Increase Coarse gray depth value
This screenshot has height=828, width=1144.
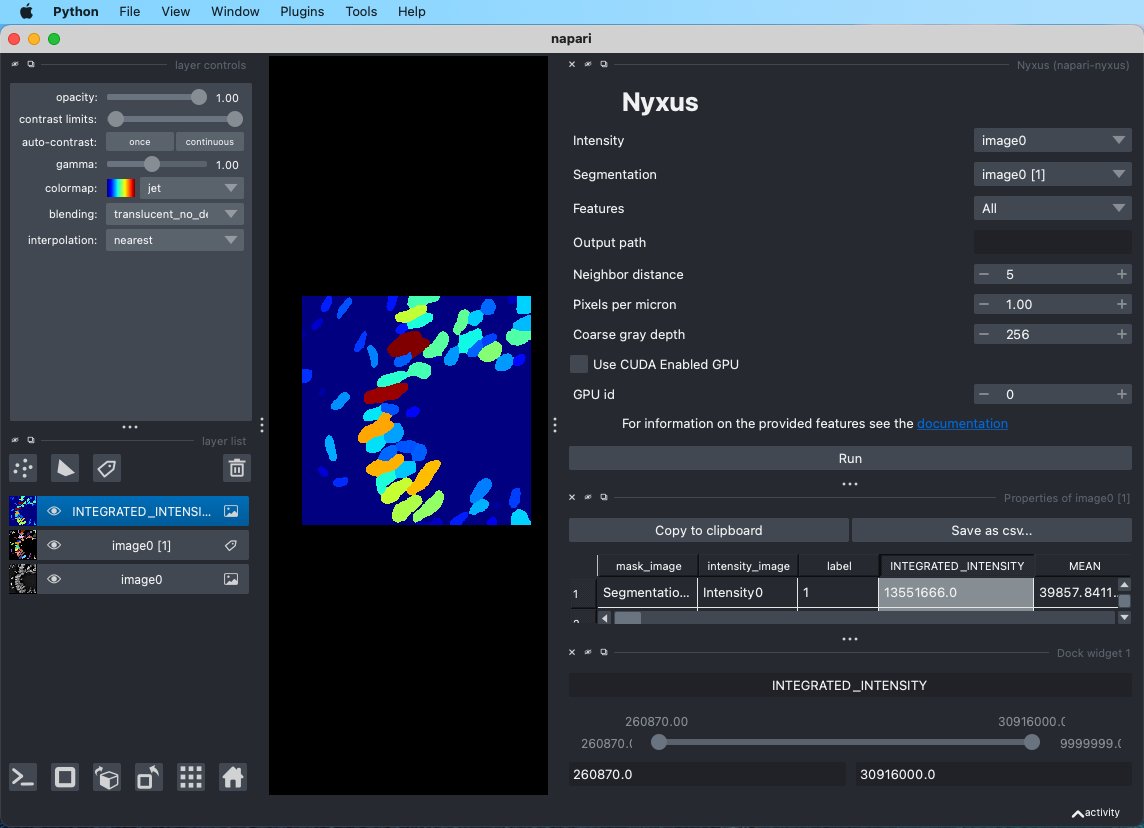(x=1121, y=334)
